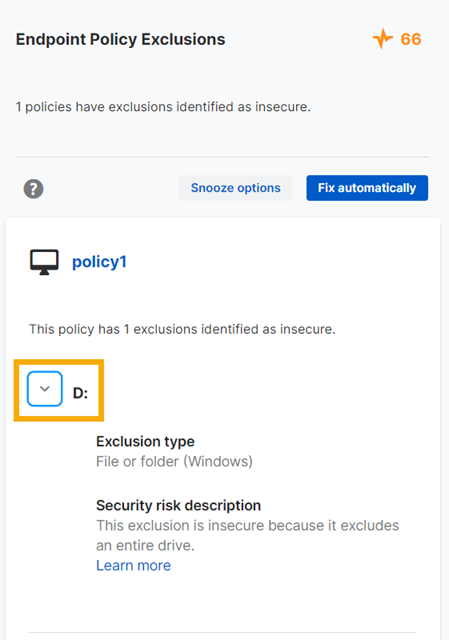
Task: Click the Endpoint Policy Exclusions heading
Action: coord(120,40)
